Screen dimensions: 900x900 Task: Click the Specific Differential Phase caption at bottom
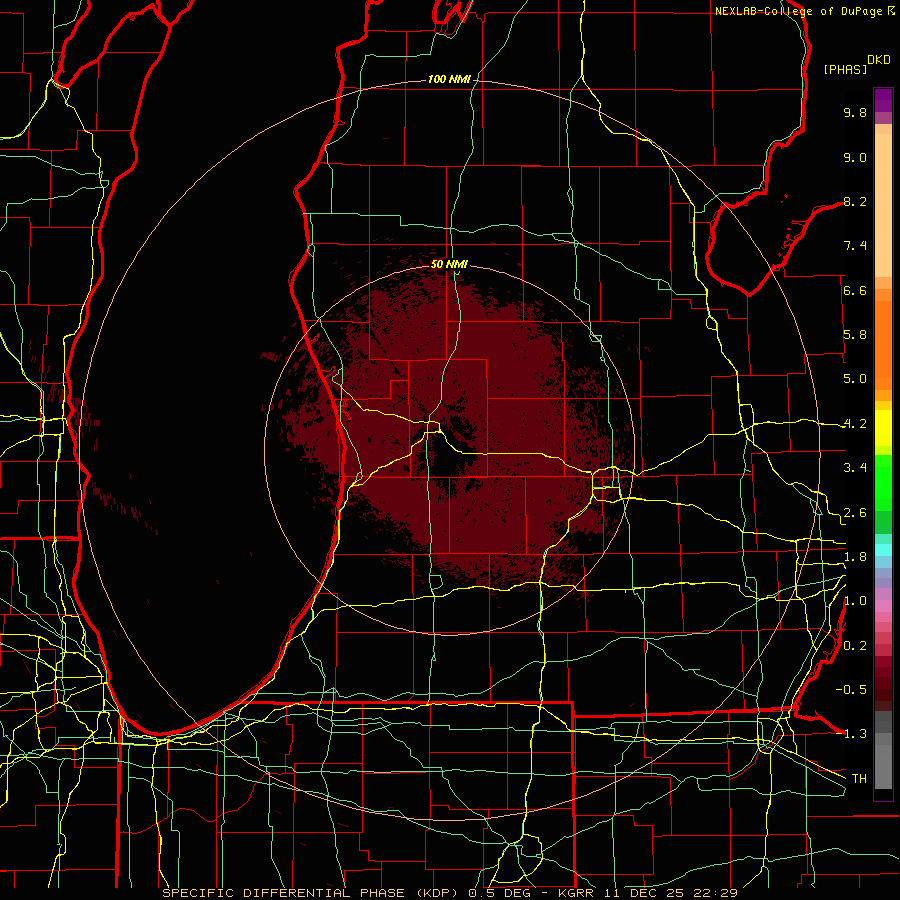click(x=450, y=893)
